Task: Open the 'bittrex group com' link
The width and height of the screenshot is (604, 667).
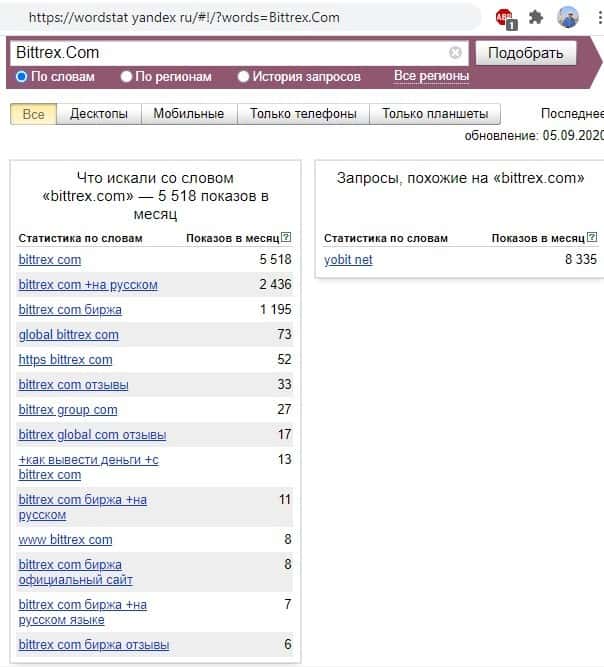Action: (x=68, y=410)
